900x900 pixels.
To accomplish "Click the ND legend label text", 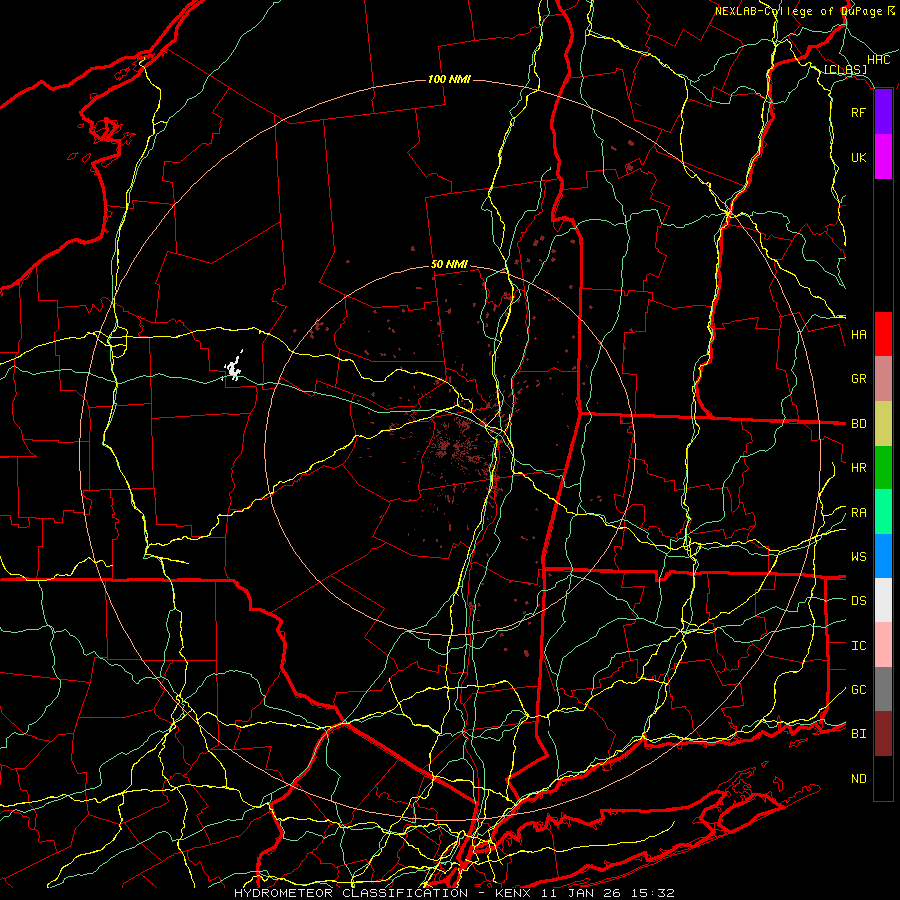I will pyautogui.click(x=859, y=779).
